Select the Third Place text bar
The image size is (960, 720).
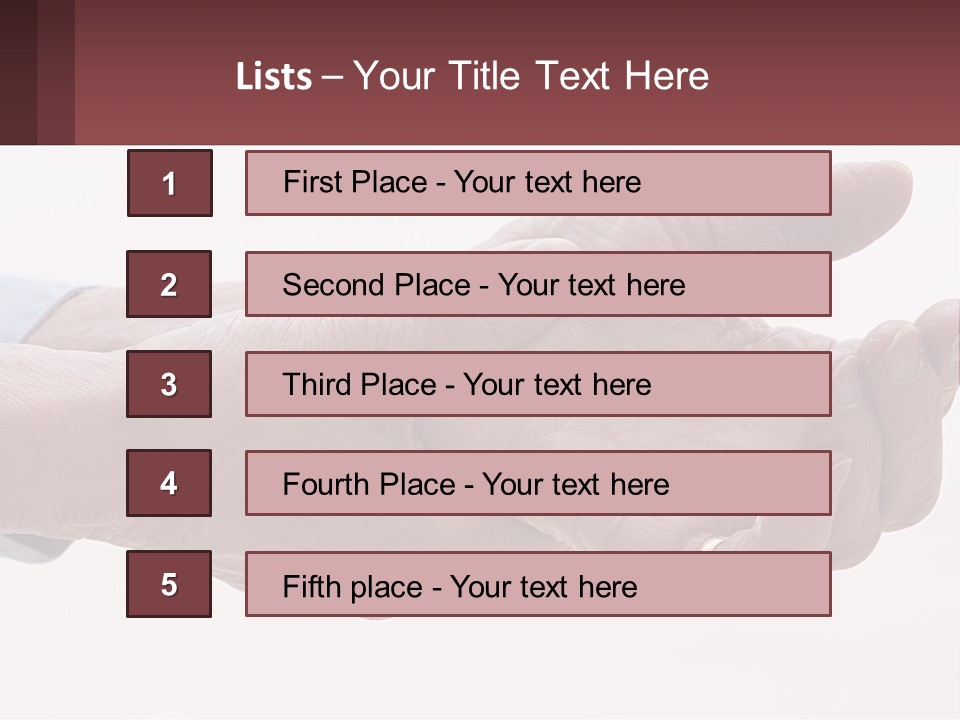538,384
